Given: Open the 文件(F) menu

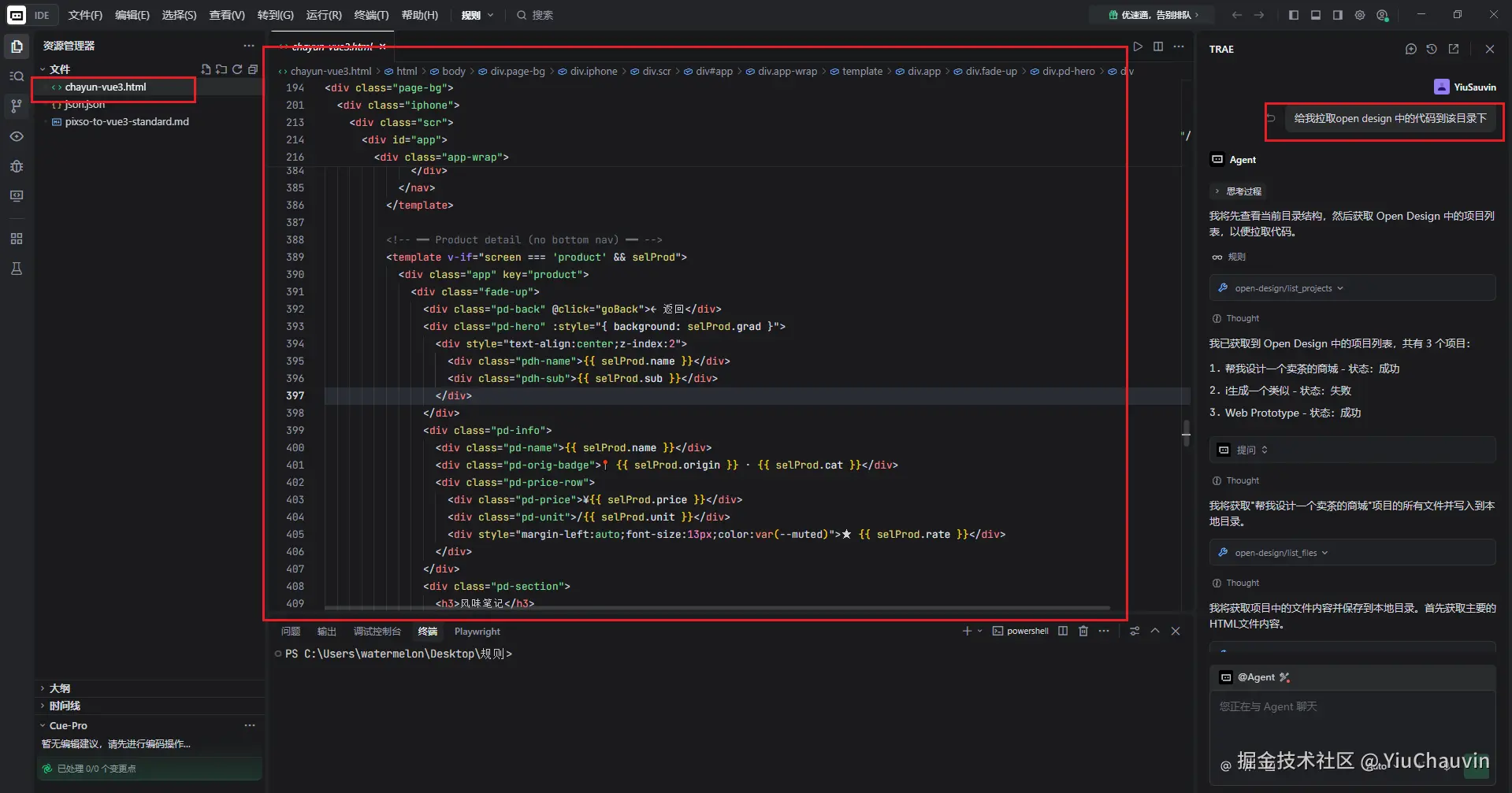Looking at the screenshot, I should 85,15.
